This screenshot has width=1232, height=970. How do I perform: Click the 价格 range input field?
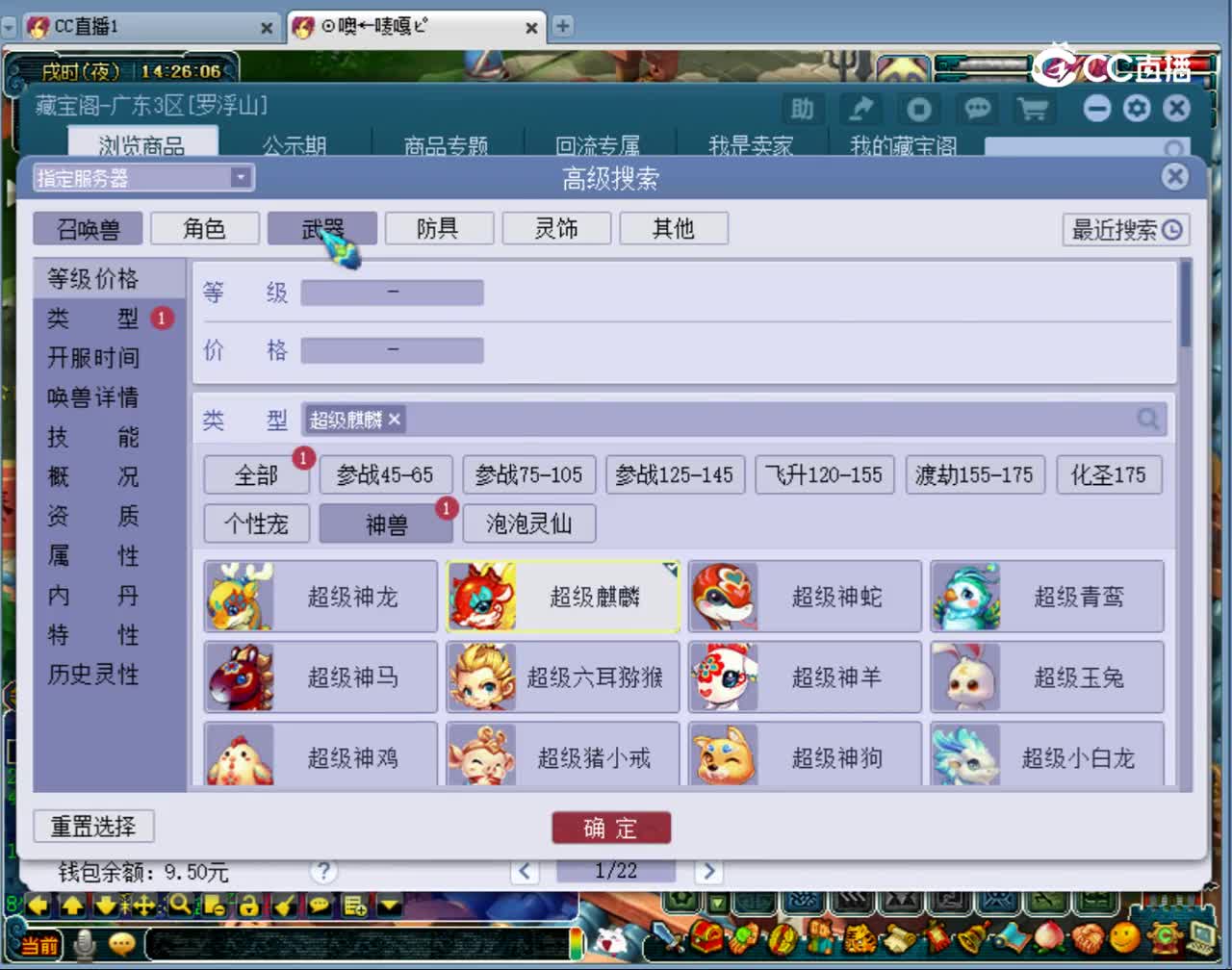point(393,350)
